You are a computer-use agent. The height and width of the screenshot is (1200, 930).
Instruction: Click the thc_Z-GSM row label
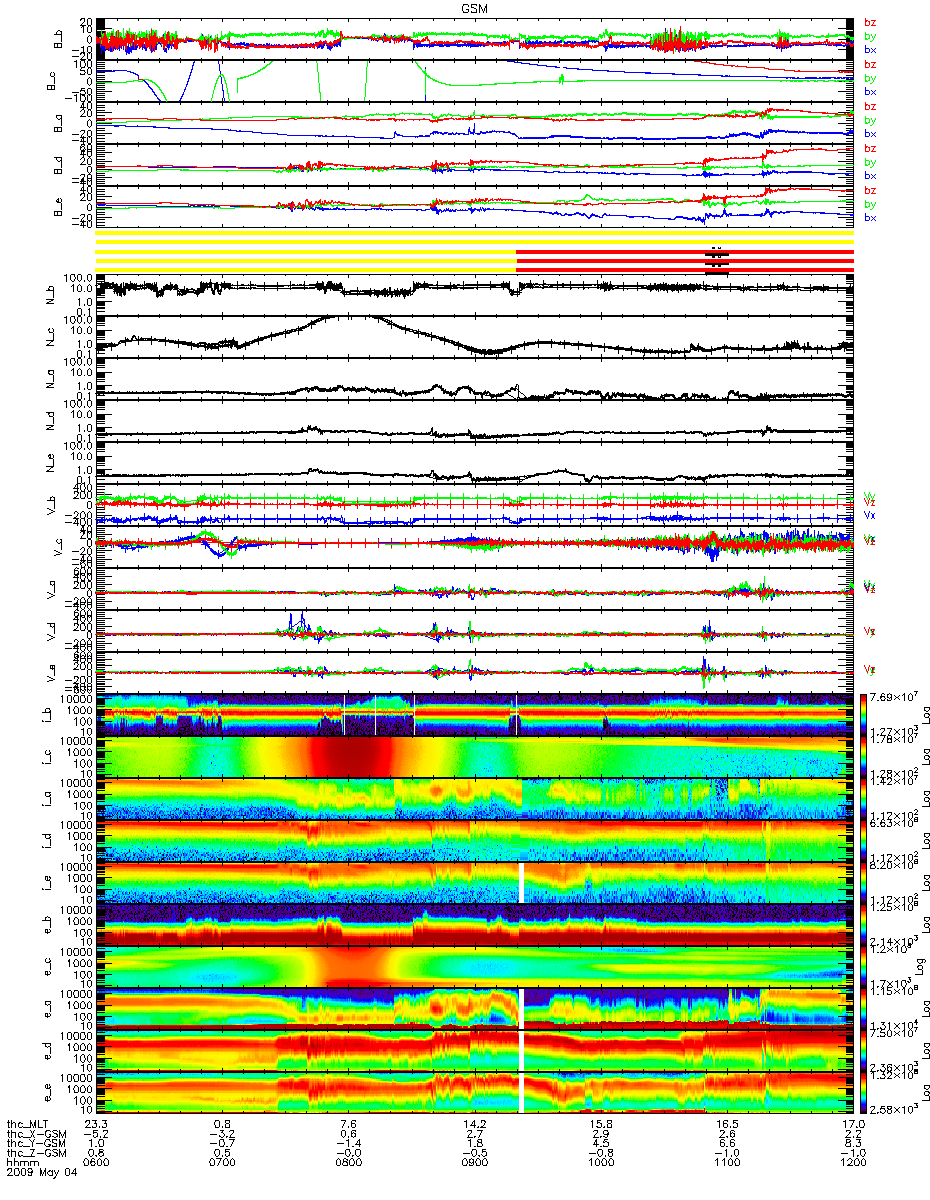(37, 1154)
